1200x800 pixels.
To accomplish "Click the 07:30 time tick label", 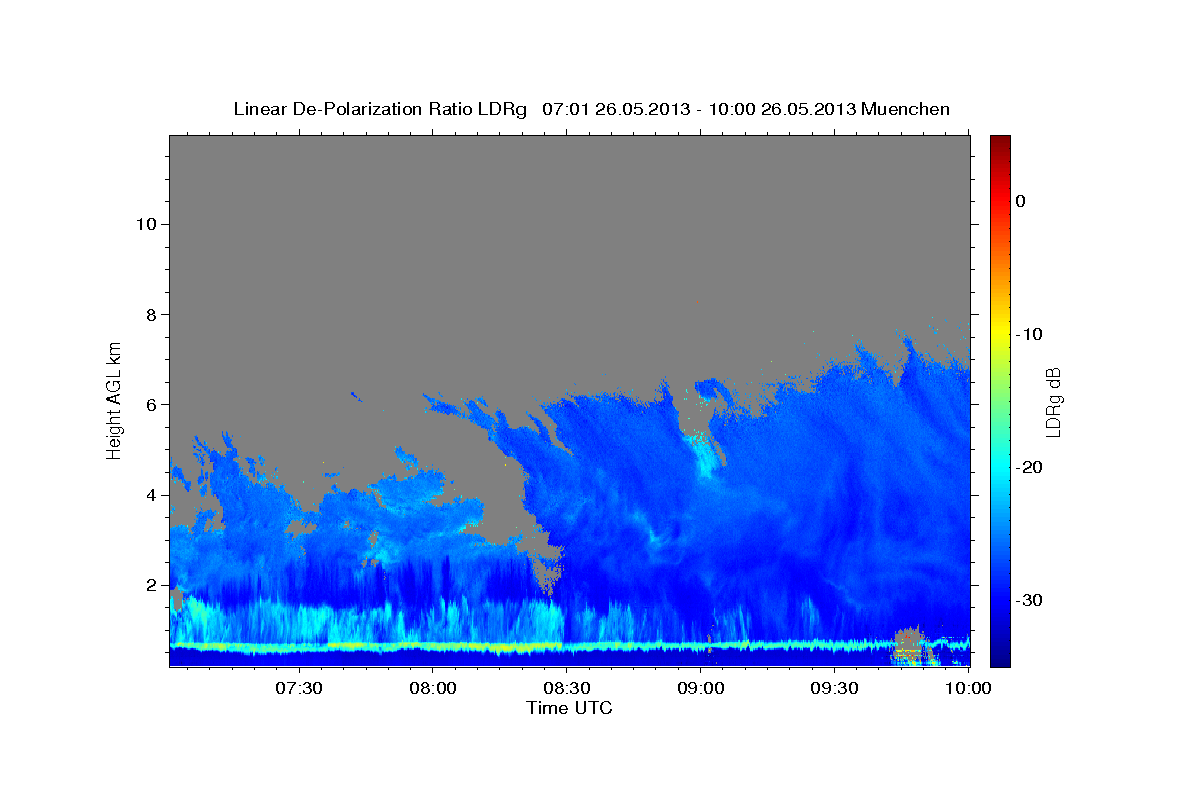I will coord(298,689).
